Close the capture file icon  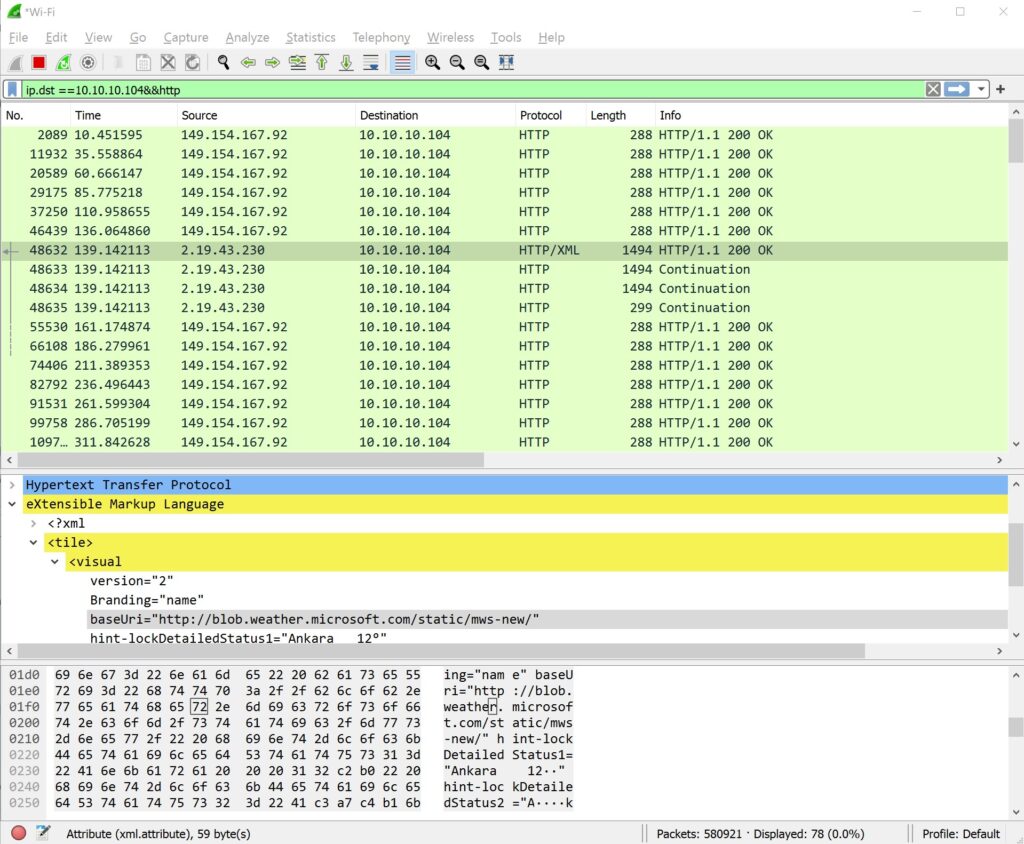[168, 63]
